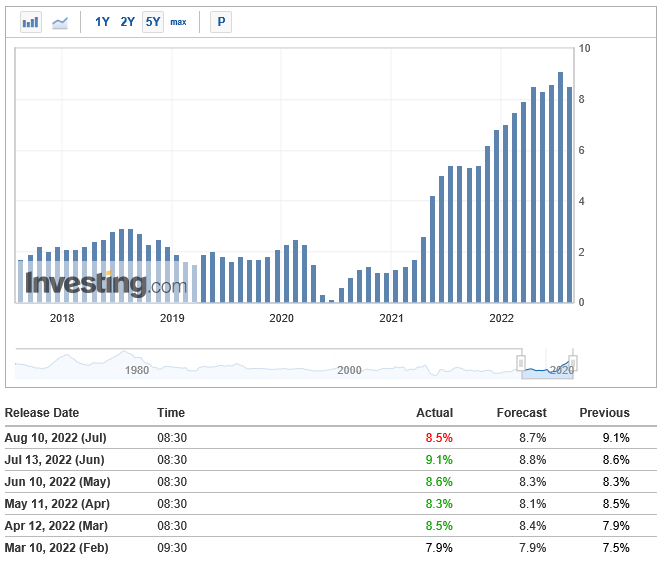Click the 2018 x-axis label

tap(62, 318)
